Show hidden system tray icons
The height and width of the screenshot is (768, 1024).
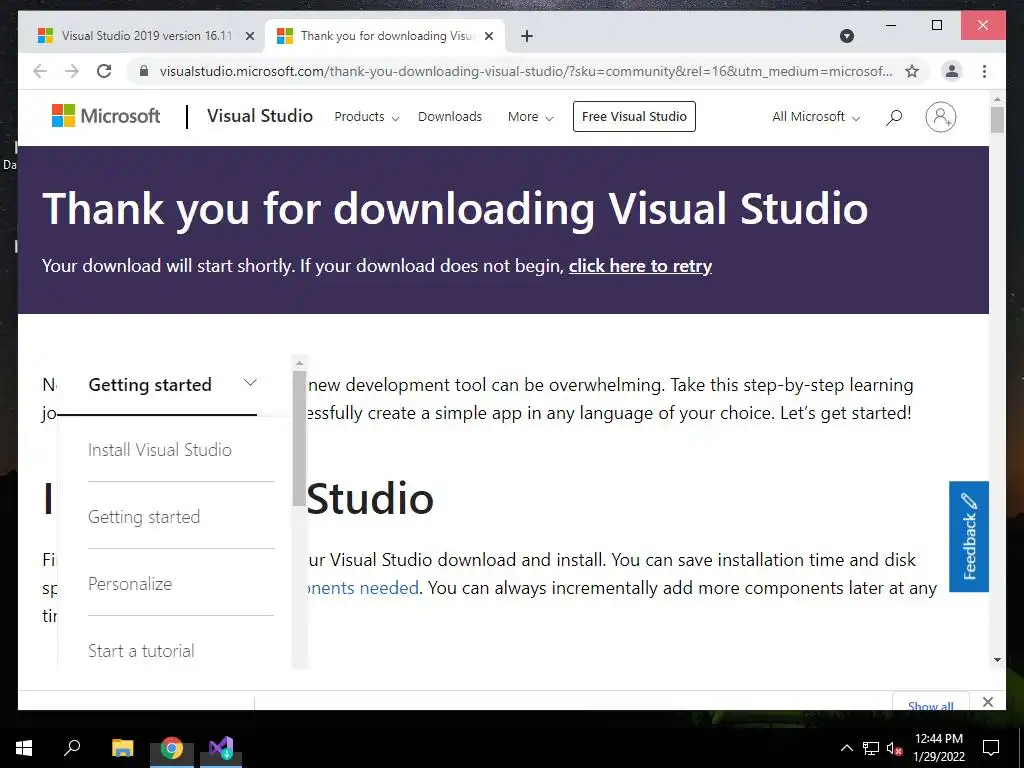[x=846, y=748]
